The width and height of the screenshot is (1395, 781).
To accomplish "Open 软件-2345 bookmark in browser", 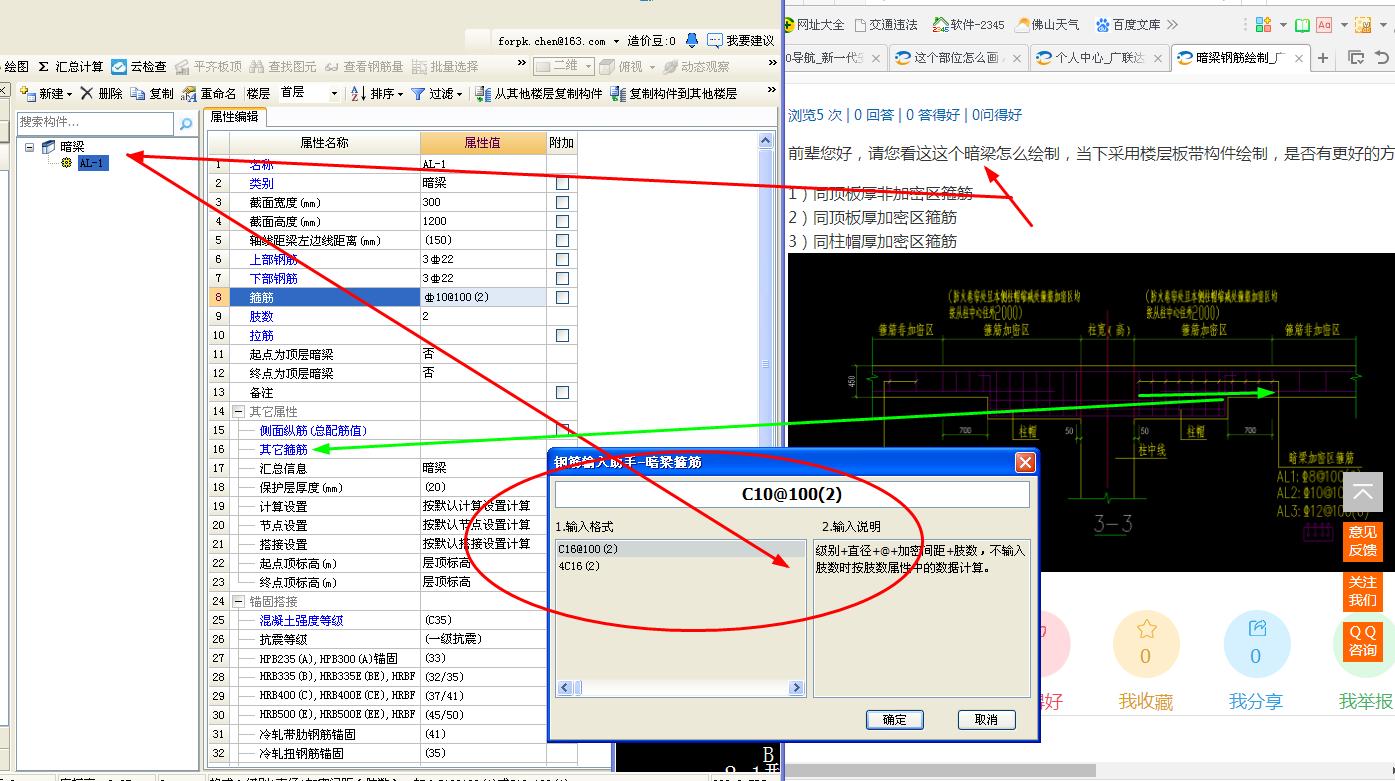I will click(x=968, y=24).
